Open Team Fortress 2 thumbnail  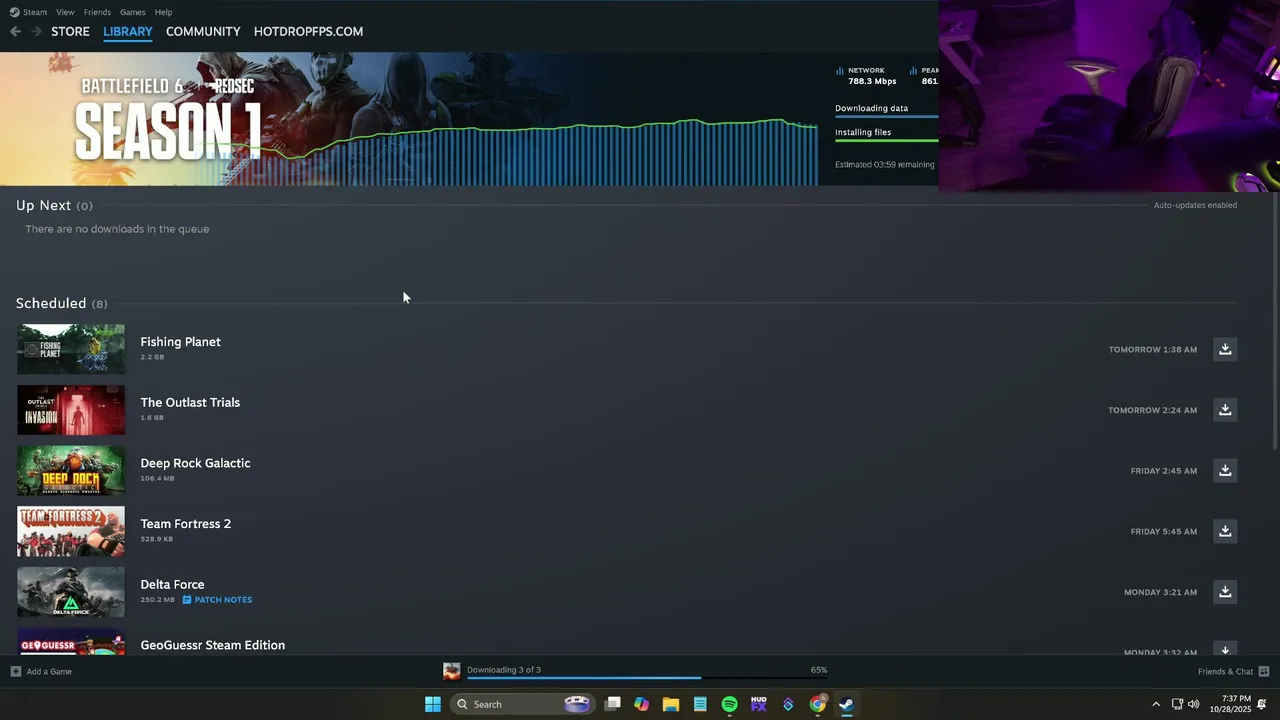click(71, 531)
